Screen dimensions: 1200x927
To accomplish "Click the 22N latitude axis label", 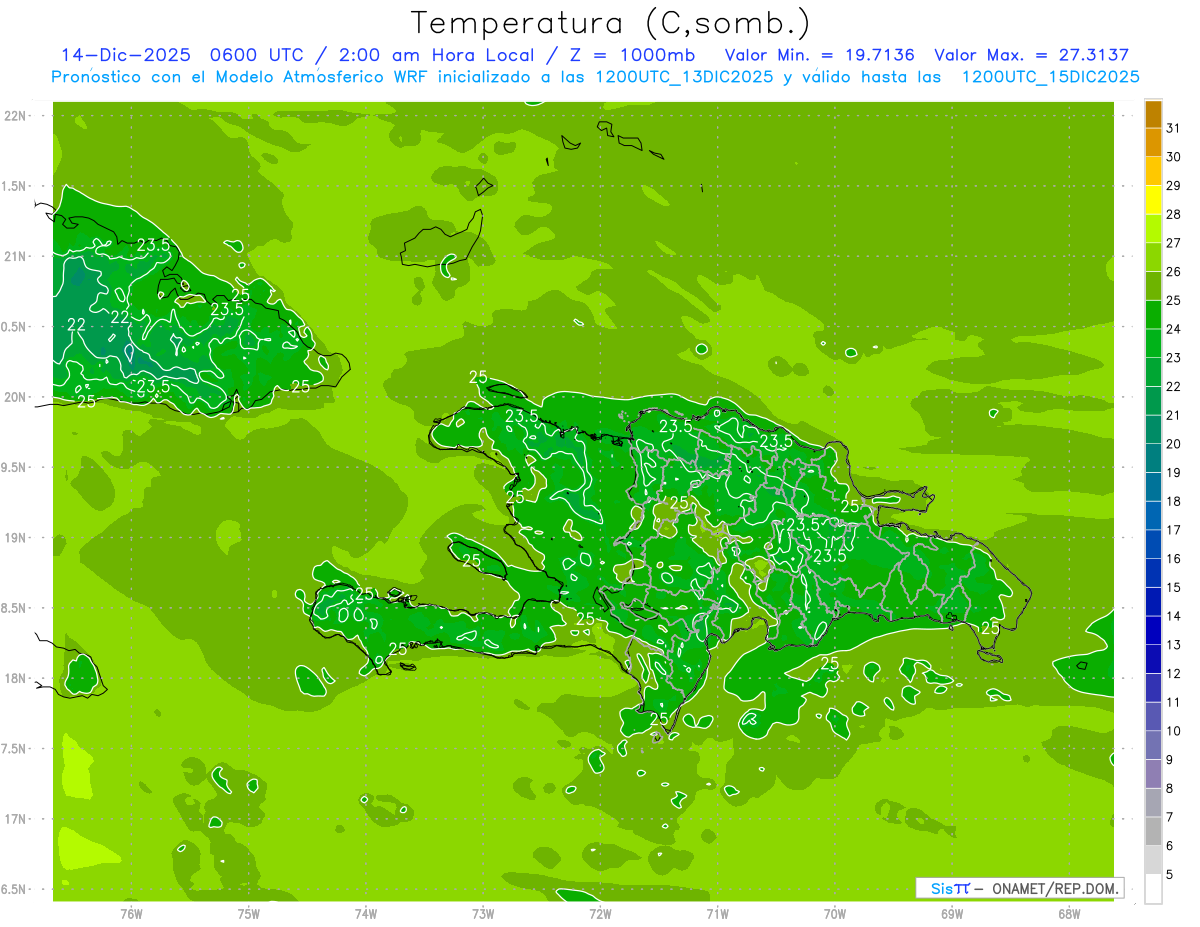I will [14, 116].
